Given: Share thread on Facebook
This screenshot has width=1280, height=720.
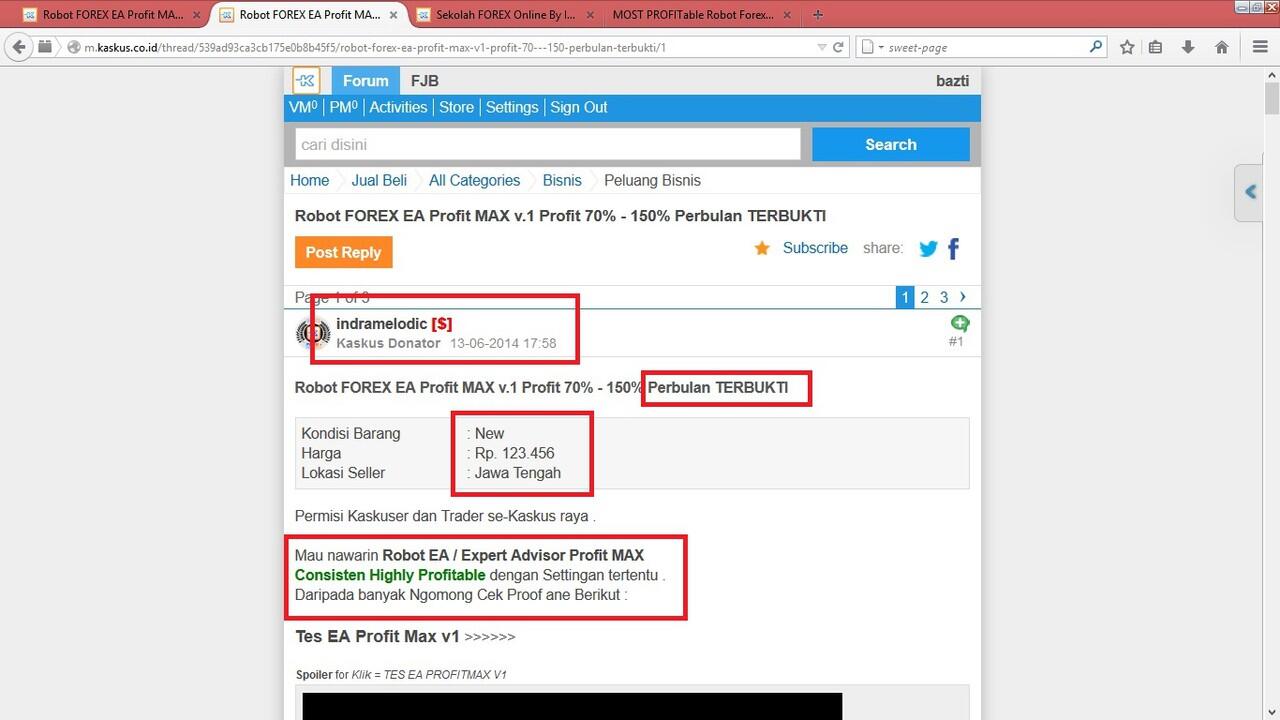Looking at the screenshot, I should click(x=953, y=249).
